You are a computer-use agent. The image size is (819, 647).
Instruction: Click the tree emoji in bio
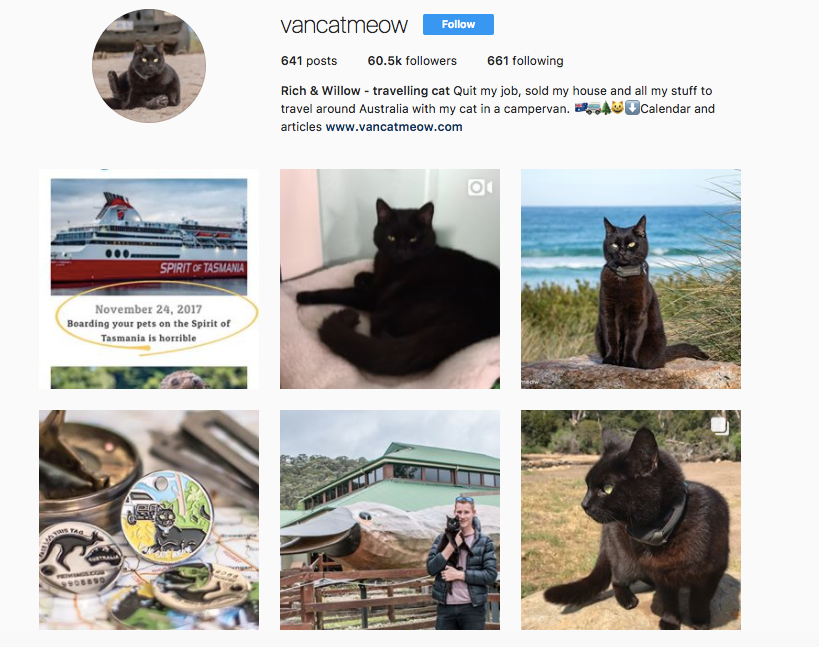[x=606, y=108]
